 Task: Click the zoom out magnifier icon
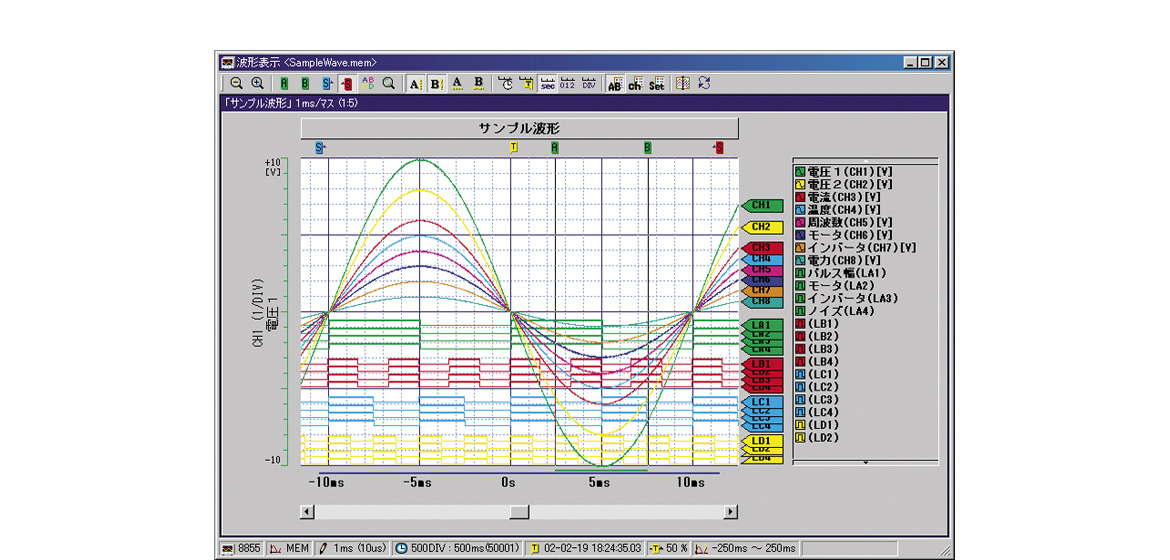coord(236,84)
